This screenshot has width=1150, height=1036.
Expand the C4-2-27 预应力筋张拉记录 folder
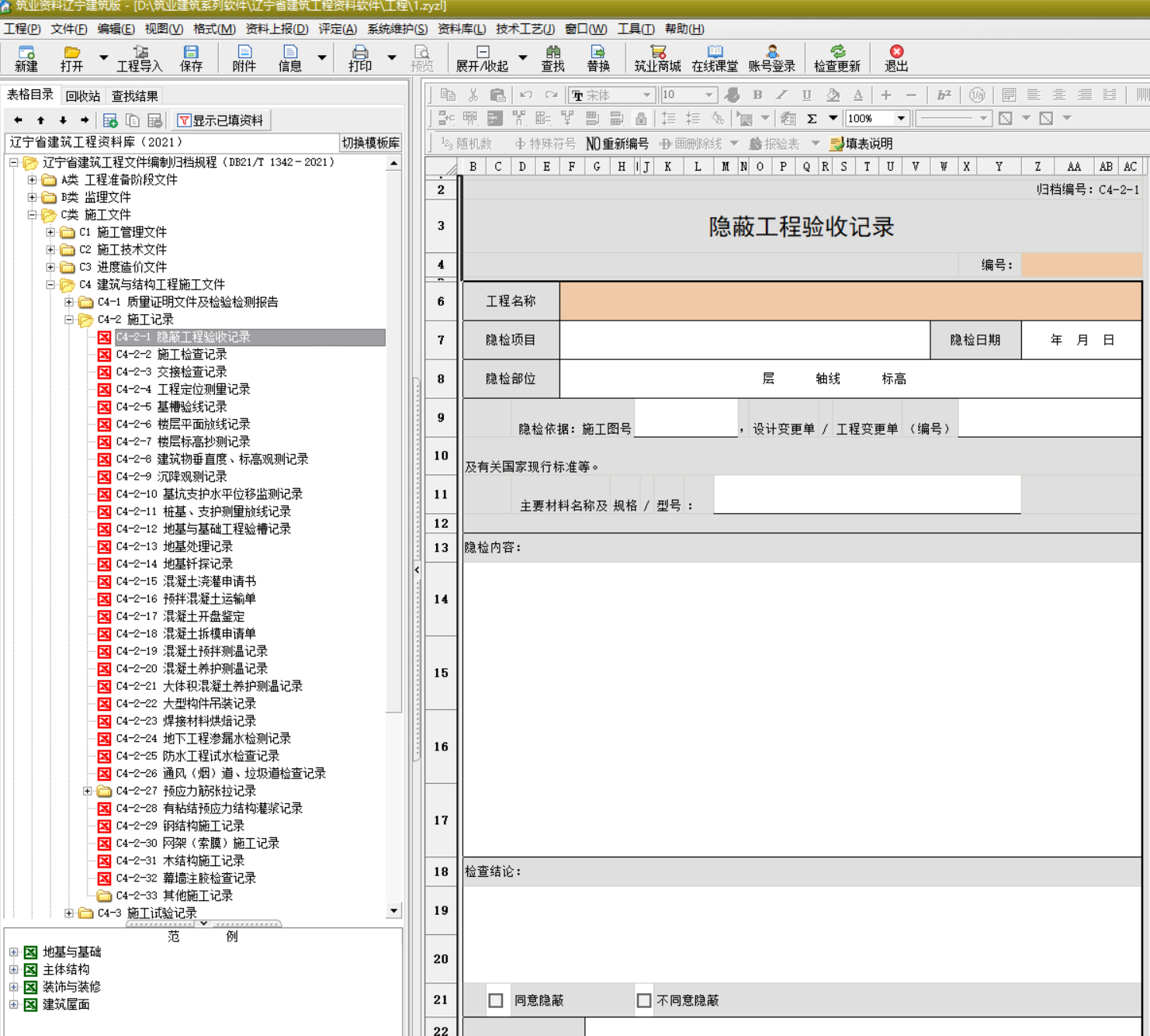coord(88,791)
